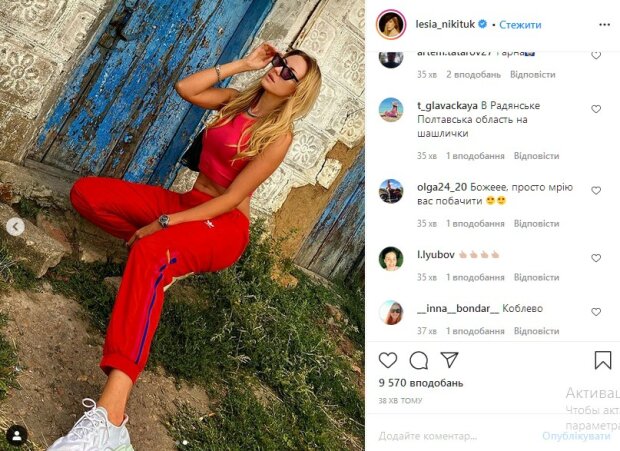Open the 9 570 вподобань likes list
The image size is (620, 451).
pos(421,383)
